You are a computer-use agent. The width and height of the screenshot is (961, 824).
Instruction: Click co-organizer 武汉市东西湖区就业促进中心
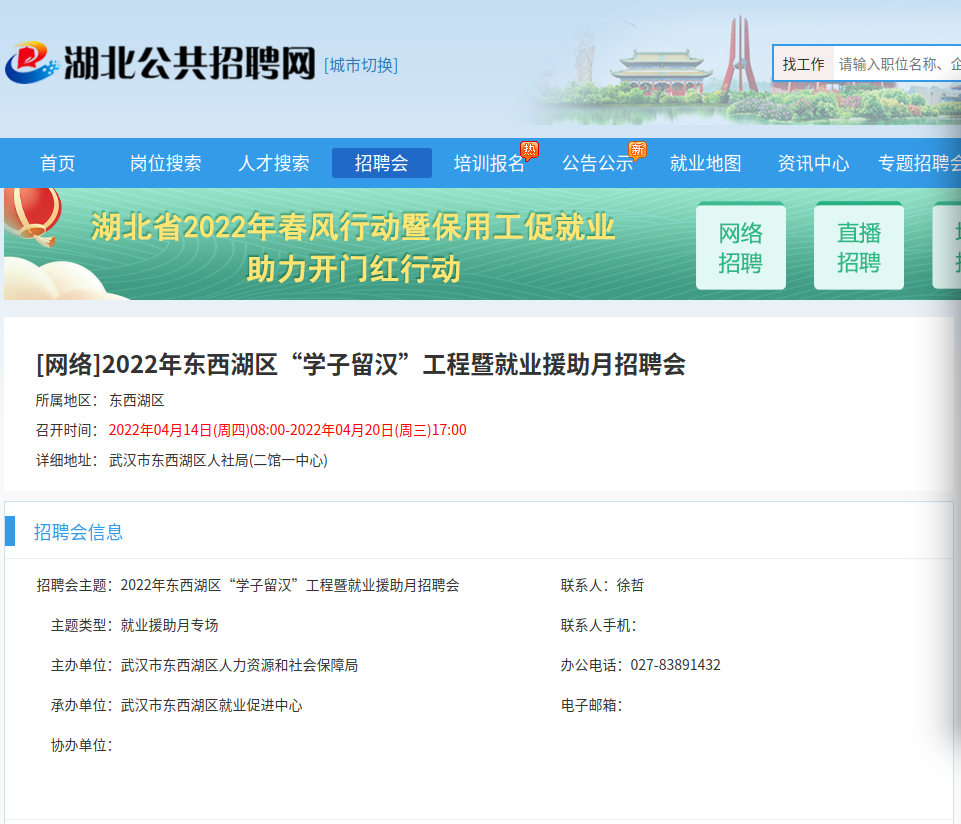point(211,706)
